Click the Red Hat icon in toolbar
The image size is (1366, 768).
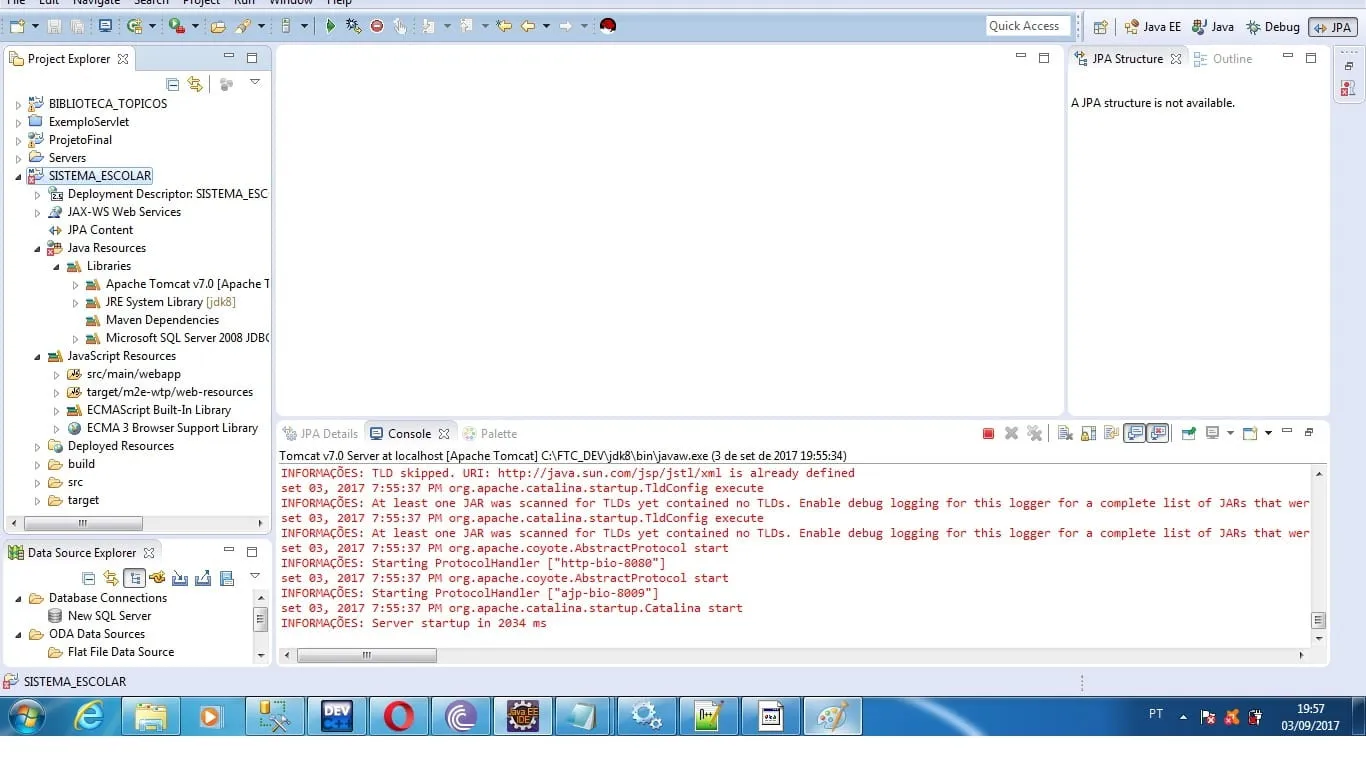(x=608, y=26)
